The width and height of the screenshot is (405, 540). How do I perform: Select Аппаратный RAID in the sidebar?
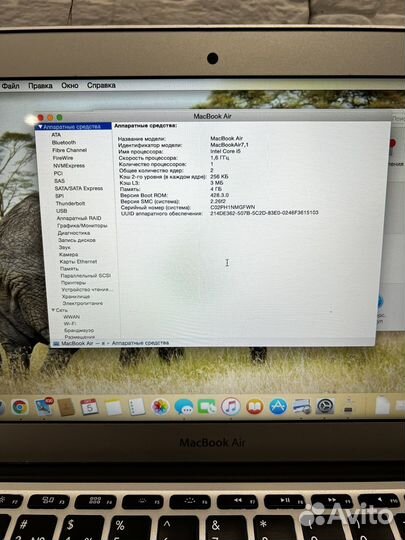pyautogui.click(x=79, y=218)
